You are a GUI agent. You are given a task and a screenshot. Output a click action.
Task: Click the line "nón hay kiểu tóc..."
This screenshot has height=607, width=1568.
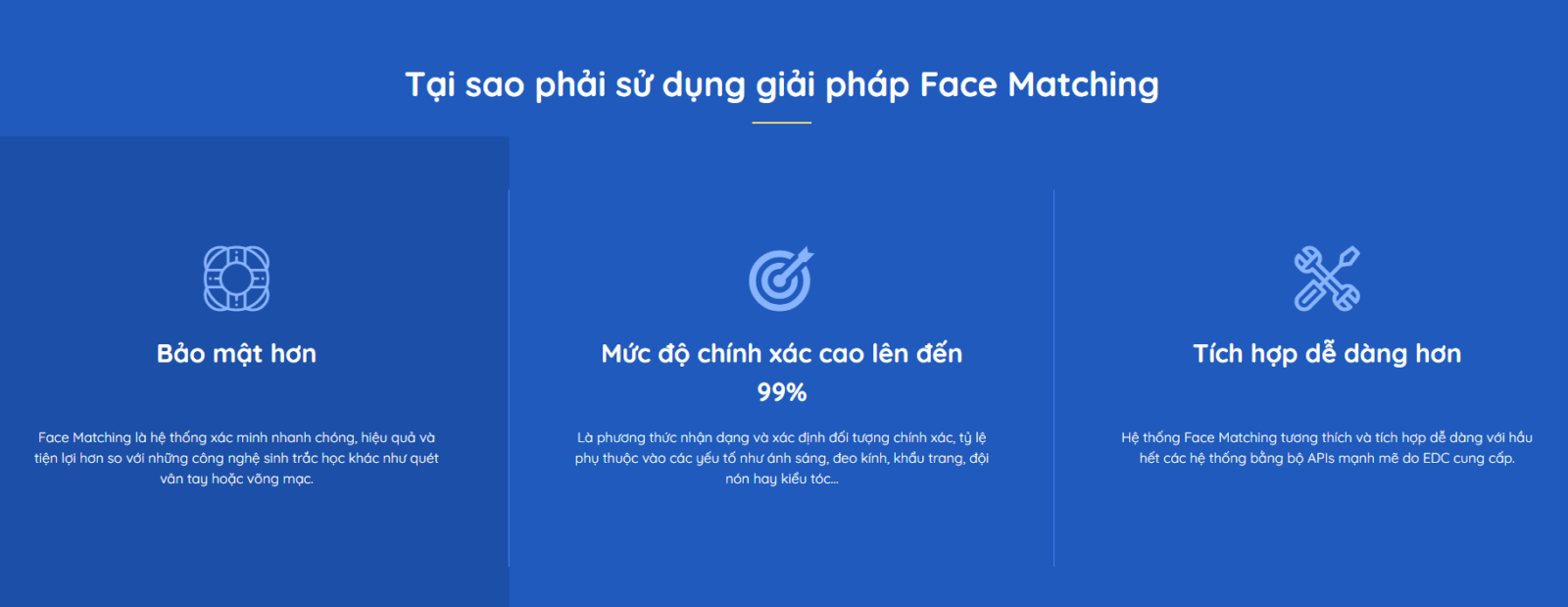tap(781, 480)
